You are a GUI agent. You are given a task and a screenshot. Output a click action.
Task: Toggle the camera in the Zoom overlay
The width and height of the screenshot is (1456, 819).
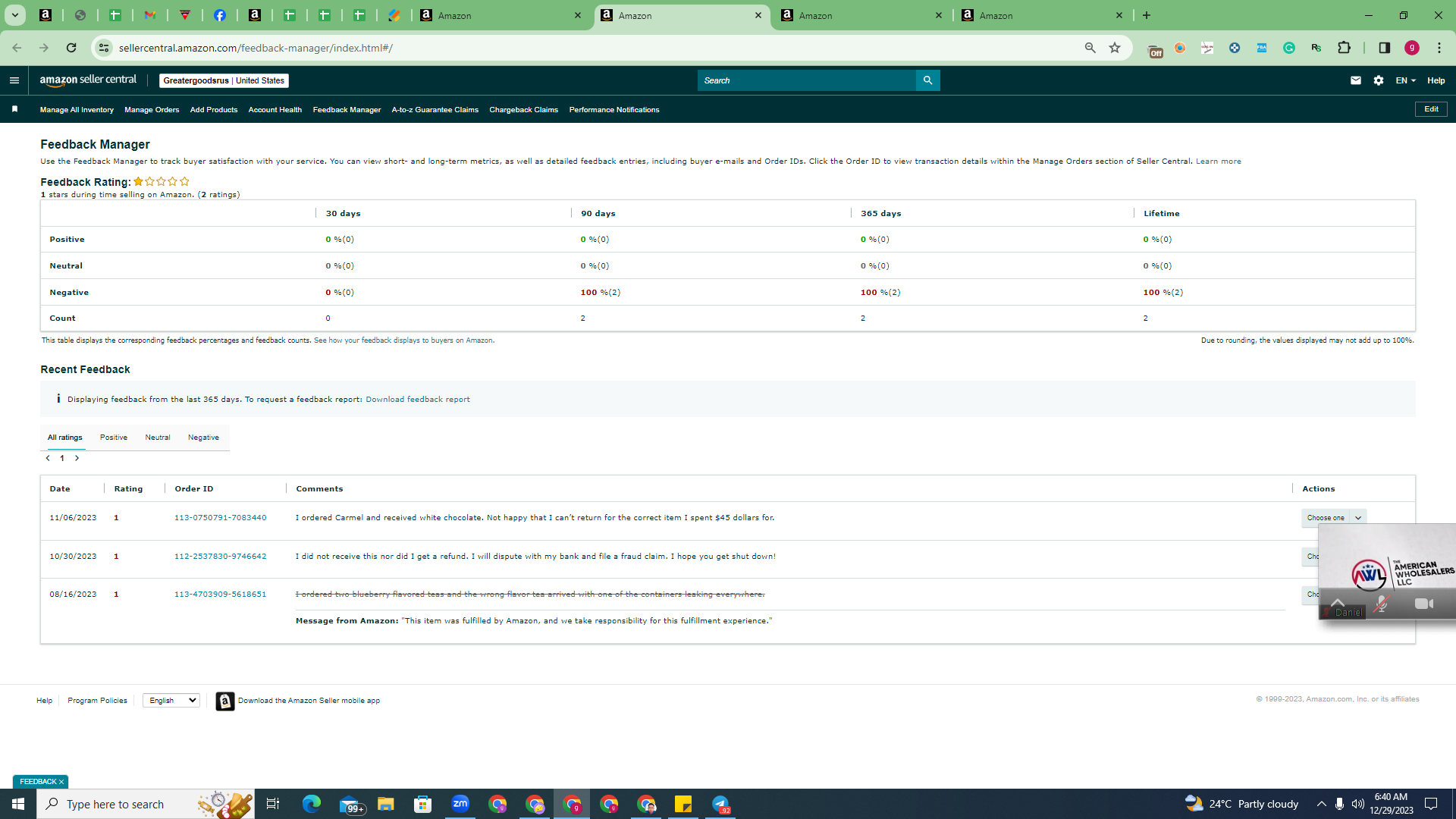point(1424,604)
